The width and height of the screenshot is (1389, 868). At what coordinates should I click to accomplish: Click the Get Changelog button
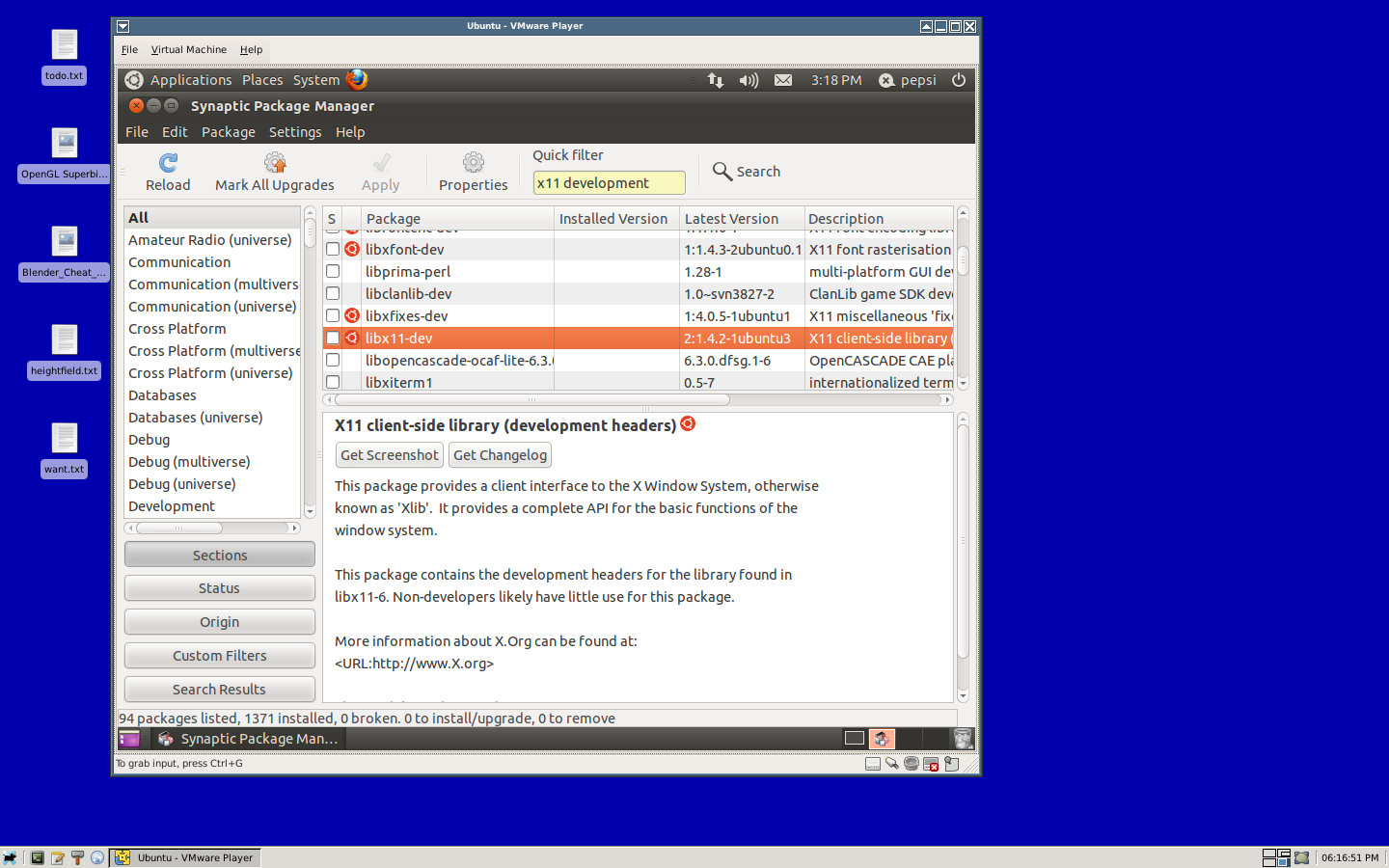pos(500,455)
